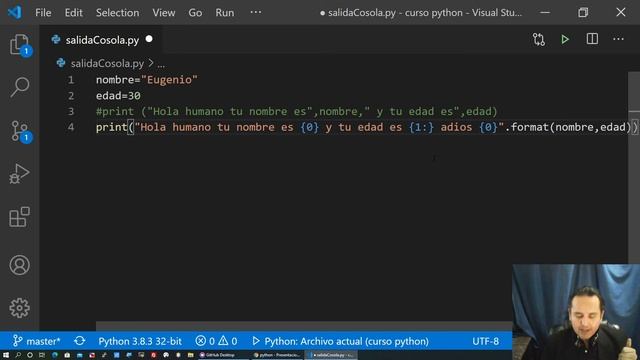Click line number 1 in gutter

tap(71, 80)
